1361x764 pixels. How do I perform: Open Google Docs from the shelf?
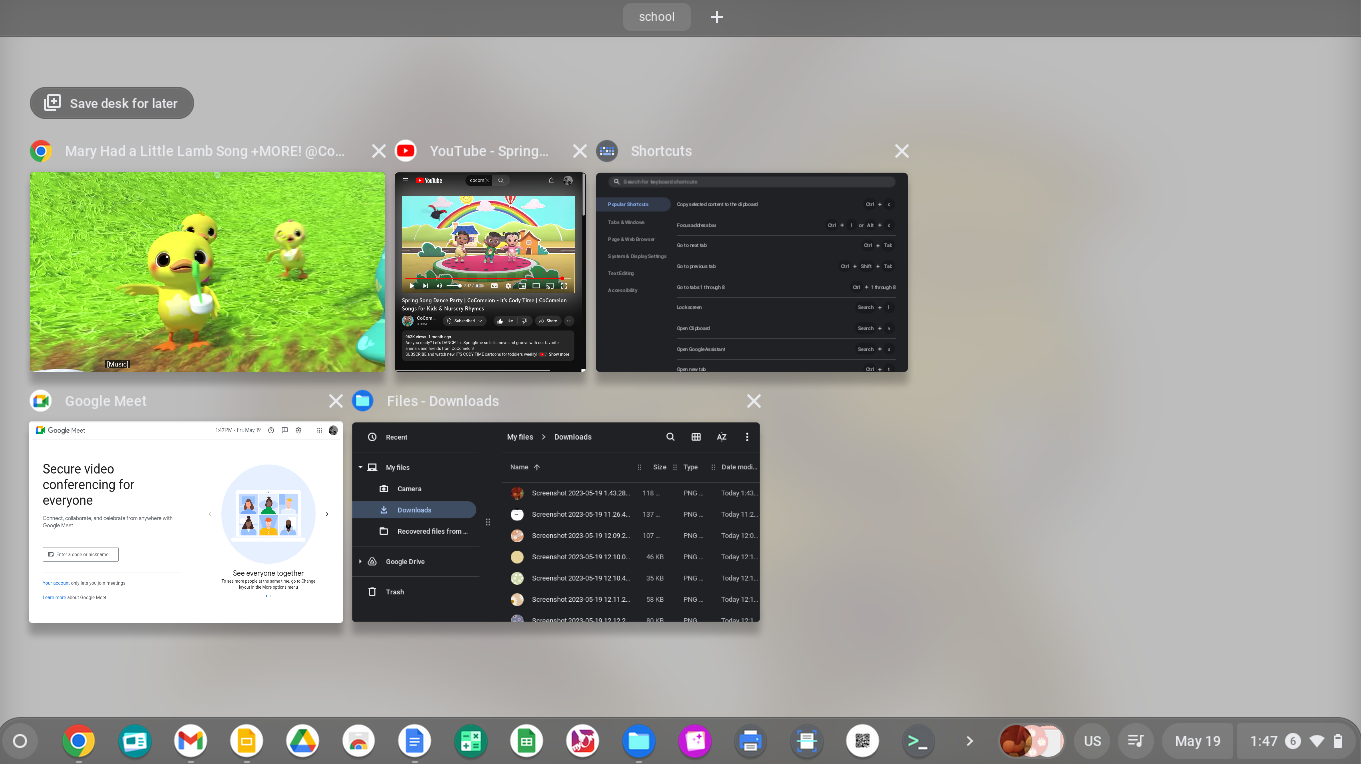tap(413, 741)
